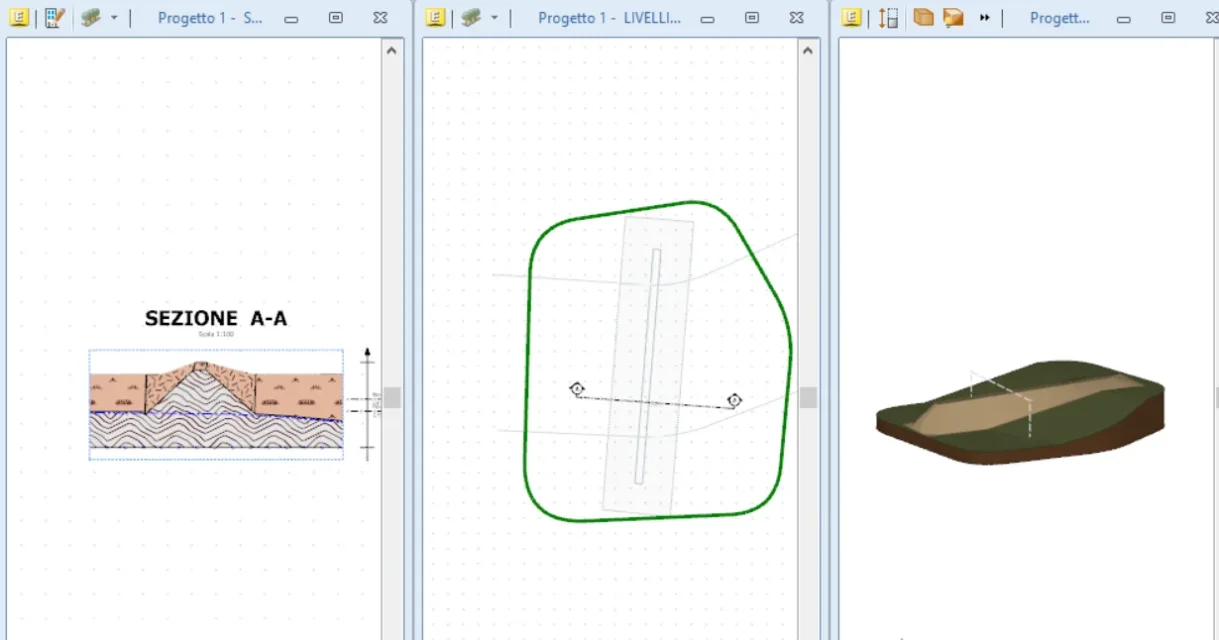The image size is (1219, 640).
Task: Expand the hidden toolbar with the double chevron
Action: coord(984,17)
